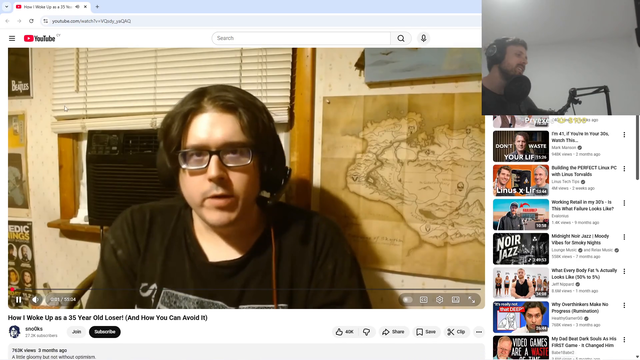
Task: Reload the page in the browser
Action: [31, 21]
